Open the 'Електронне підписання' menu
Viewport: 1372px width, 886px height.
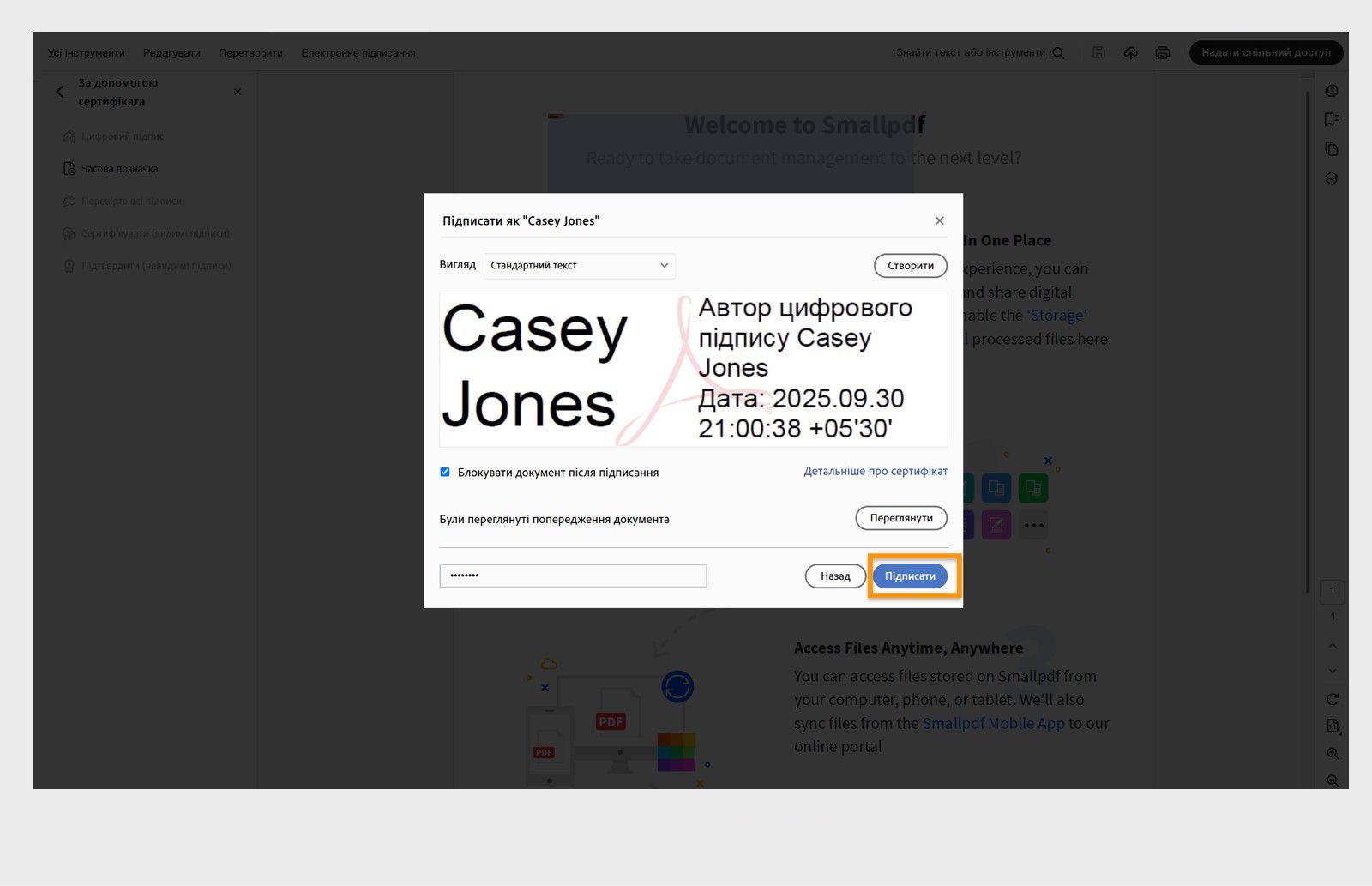point(358,53)
